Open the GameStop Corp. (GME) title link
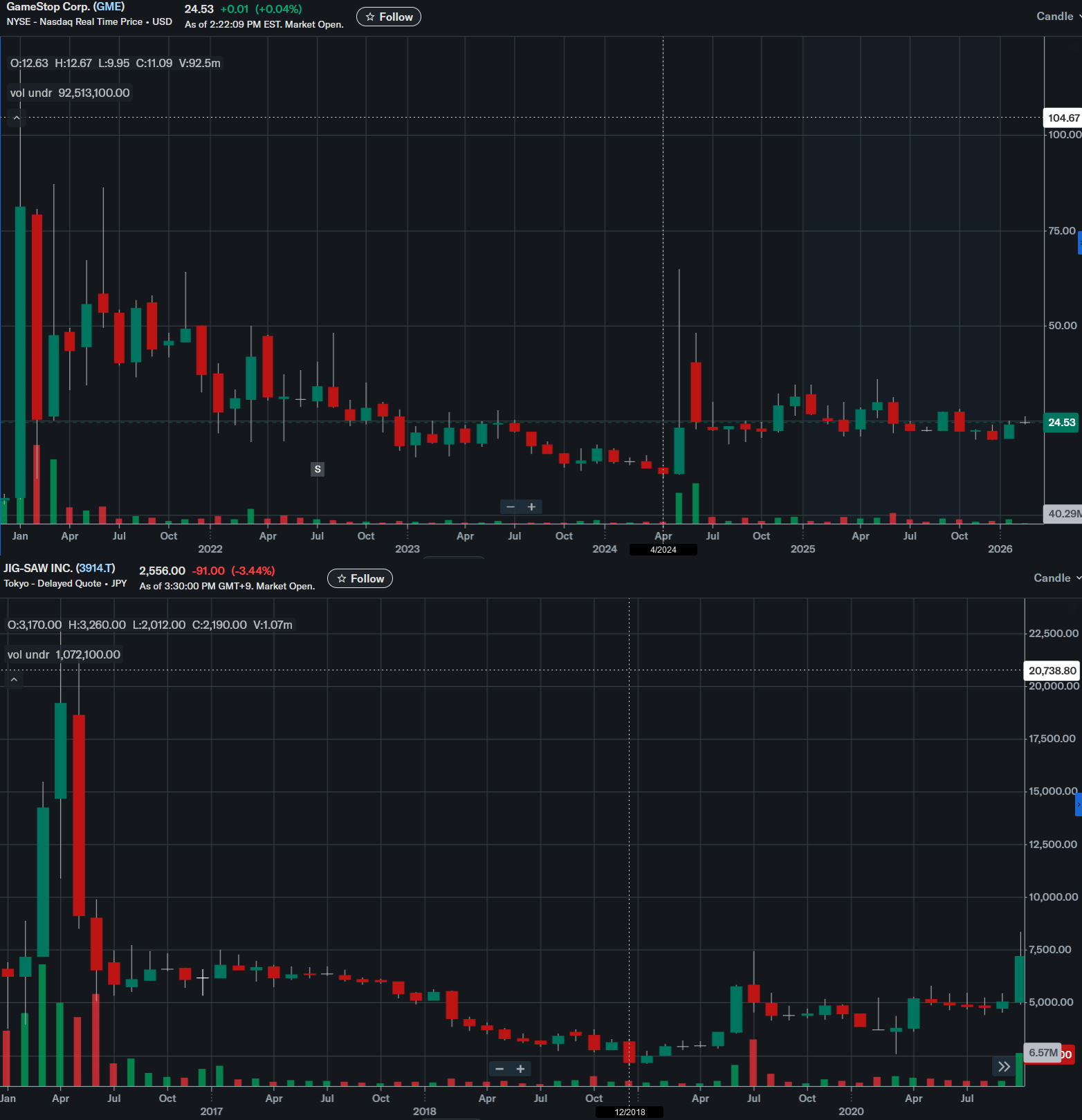This screenshot has width=1082, height=1120. tap(66, 7)
